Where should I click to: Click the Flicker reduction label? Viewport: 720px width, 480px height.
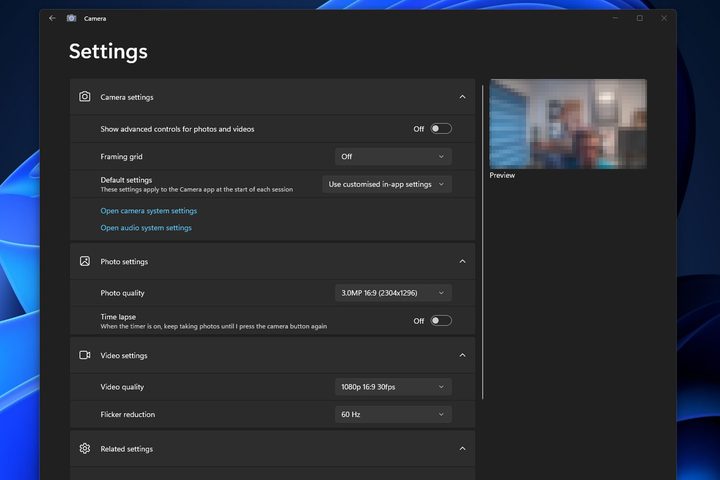128,414
